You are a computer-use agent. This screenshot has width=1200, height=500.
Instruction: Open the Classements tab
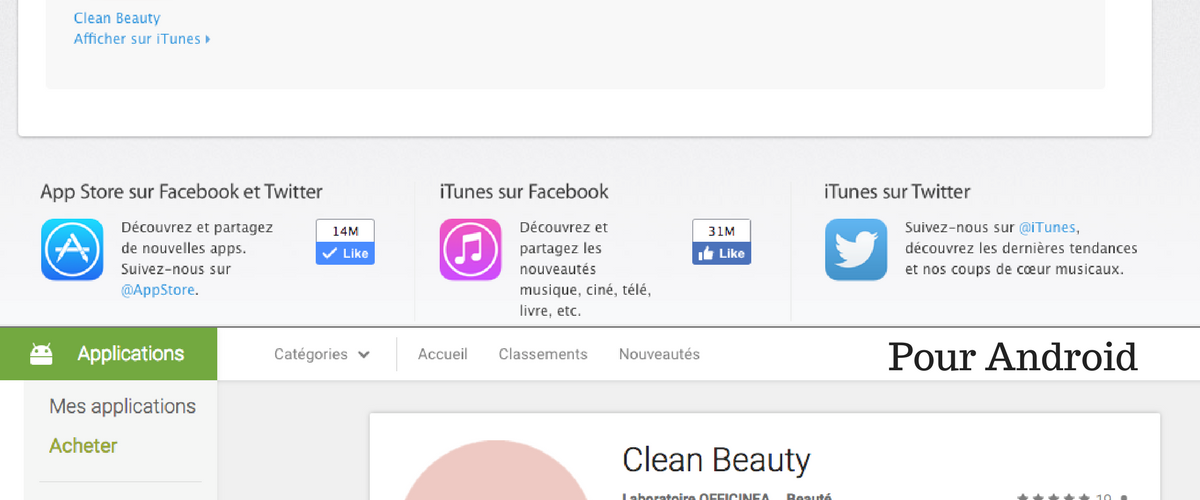[x=543, y=354]
